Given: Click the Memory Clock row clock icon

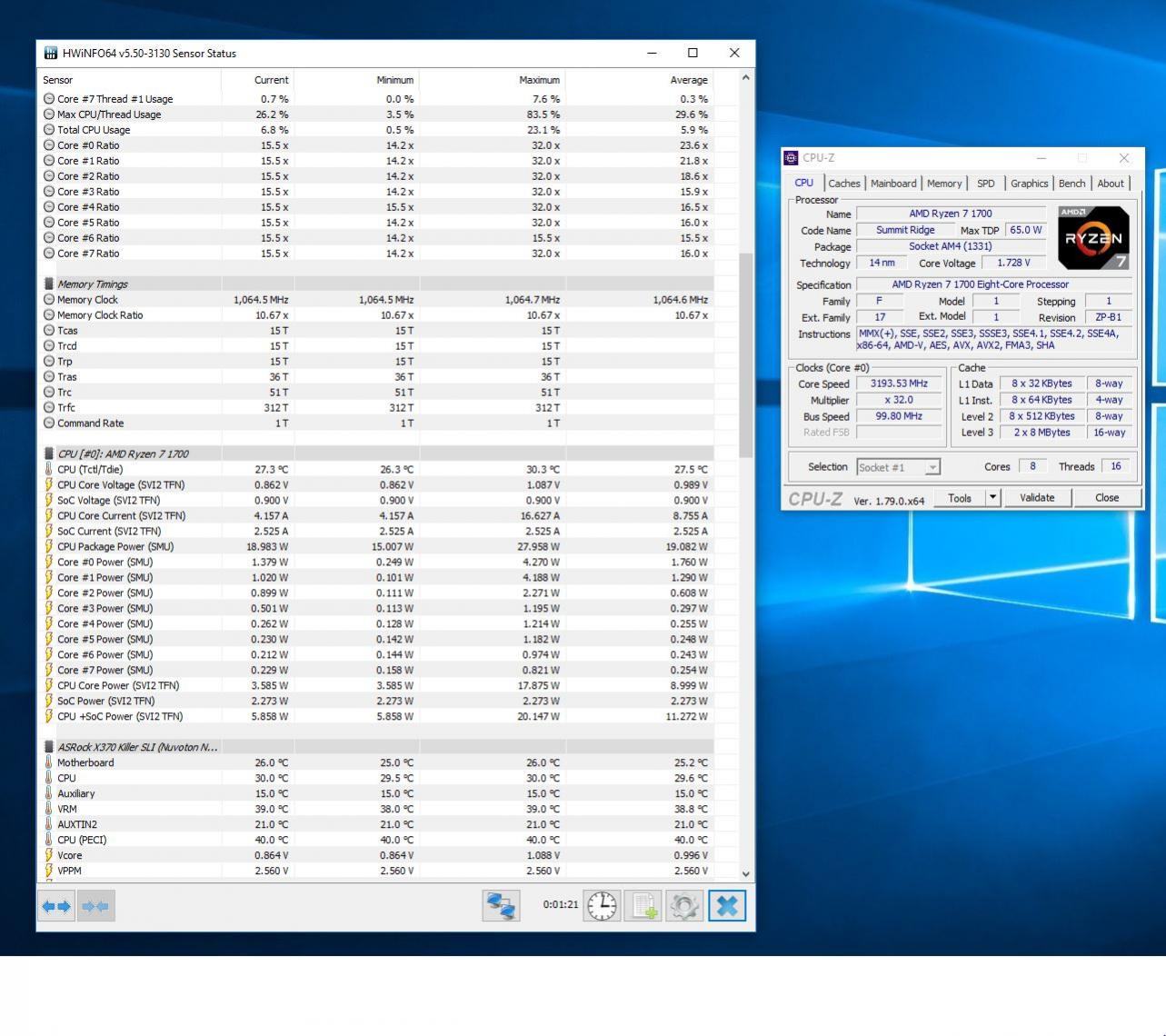Looking at the screenshot, I should (x=49, y=300).
